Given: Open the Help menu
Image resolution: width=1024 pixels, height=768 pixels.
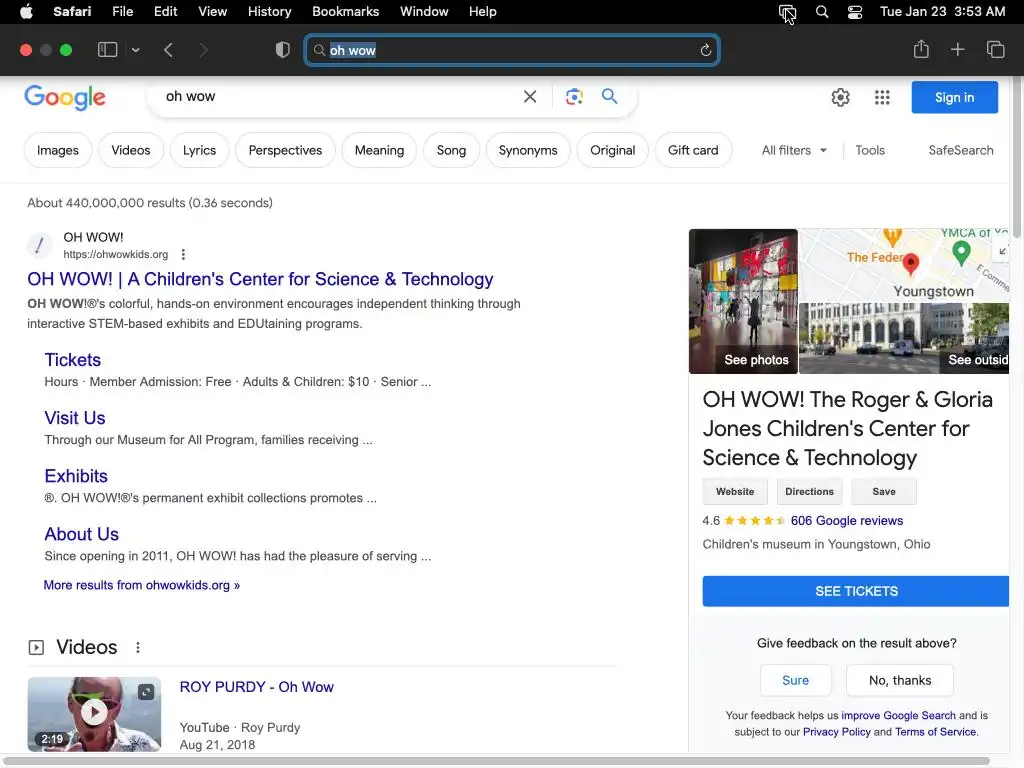Looking at the screenshot, I should [x=483, y=12].
